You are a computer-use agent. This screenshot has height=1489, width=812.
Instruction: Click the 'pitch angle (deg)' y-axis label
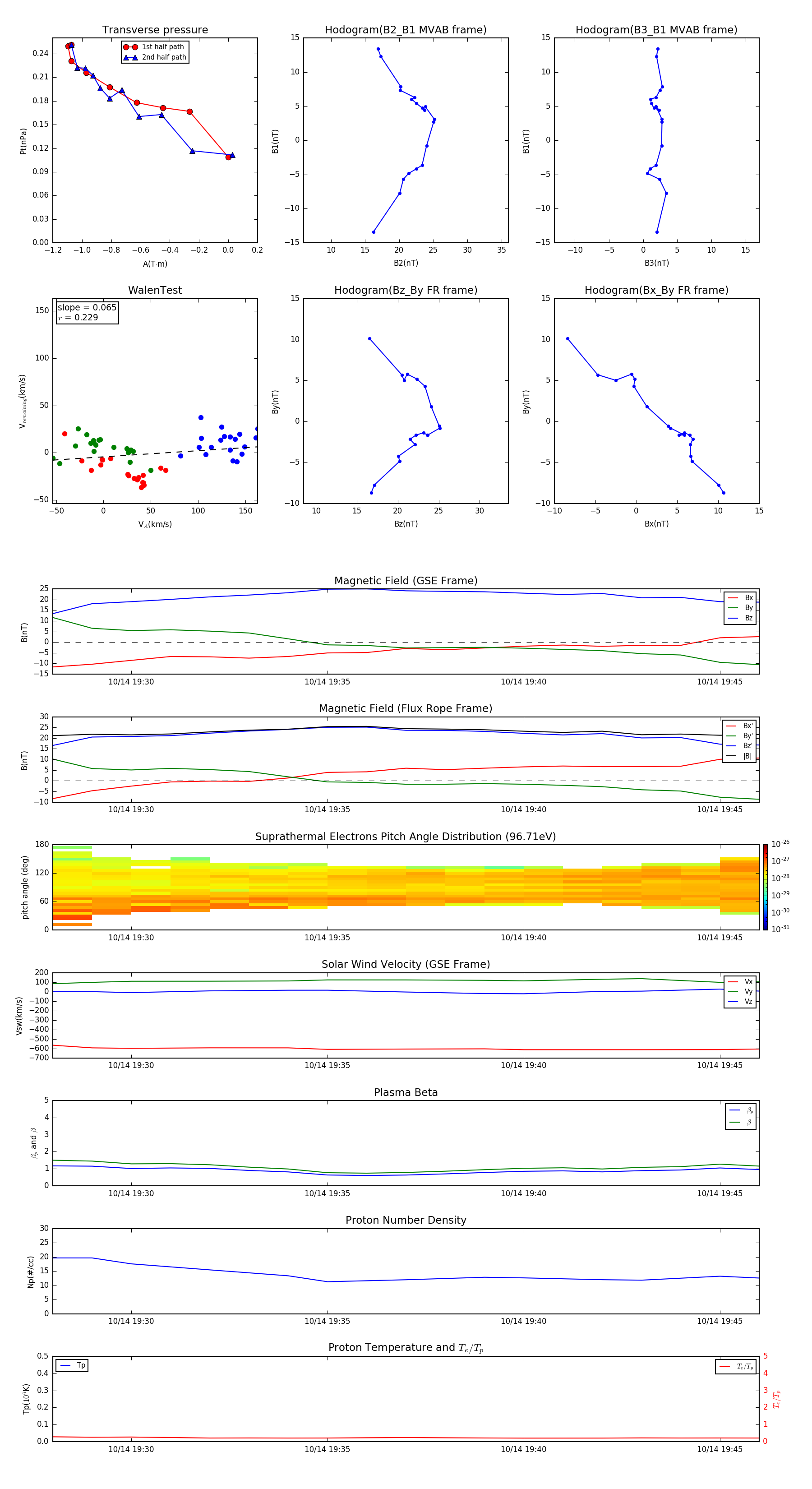coord(25,887)
